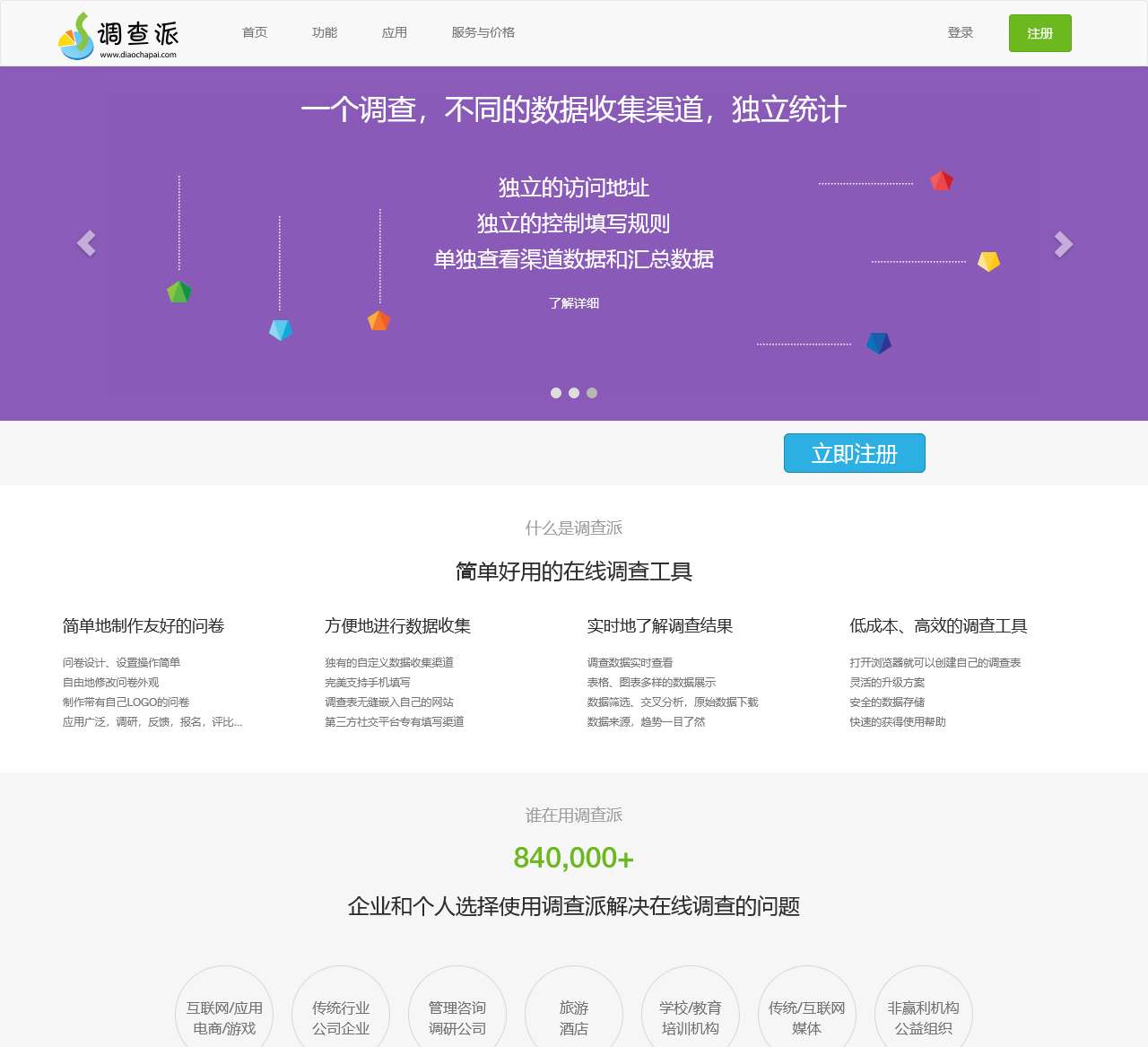Click text 制作带有自己LOGO的问卷
1148x1047 pixels.
click(x=126, y=702)
